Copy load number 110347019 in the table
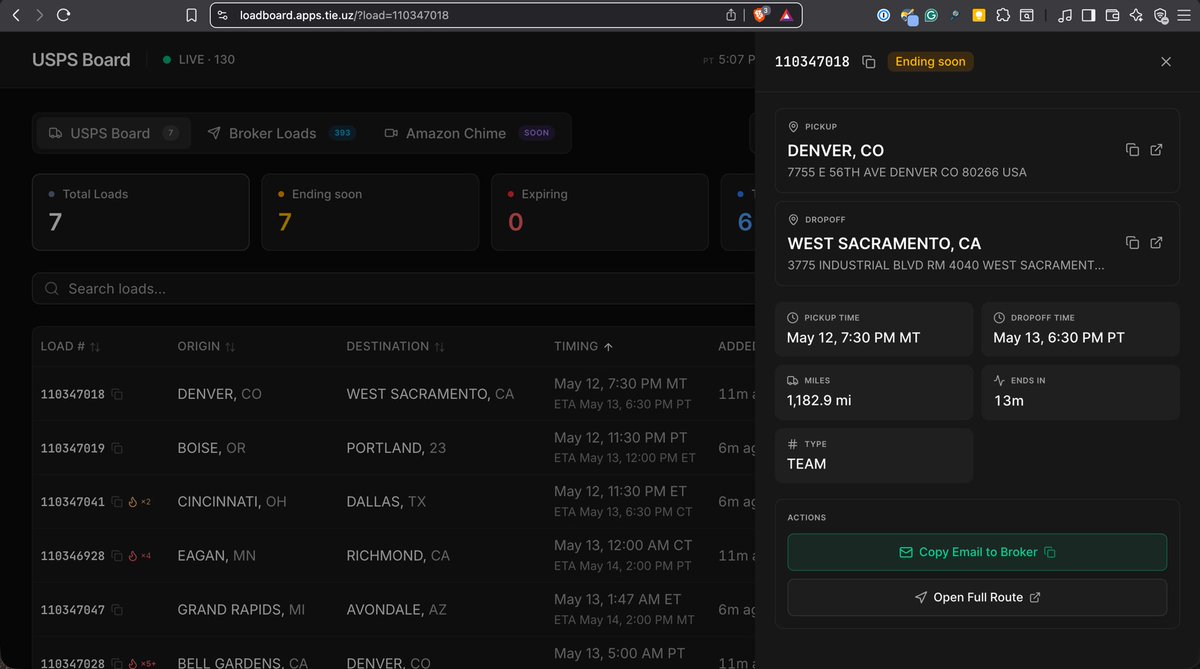Screen dimensions: 1200x669 117,449
